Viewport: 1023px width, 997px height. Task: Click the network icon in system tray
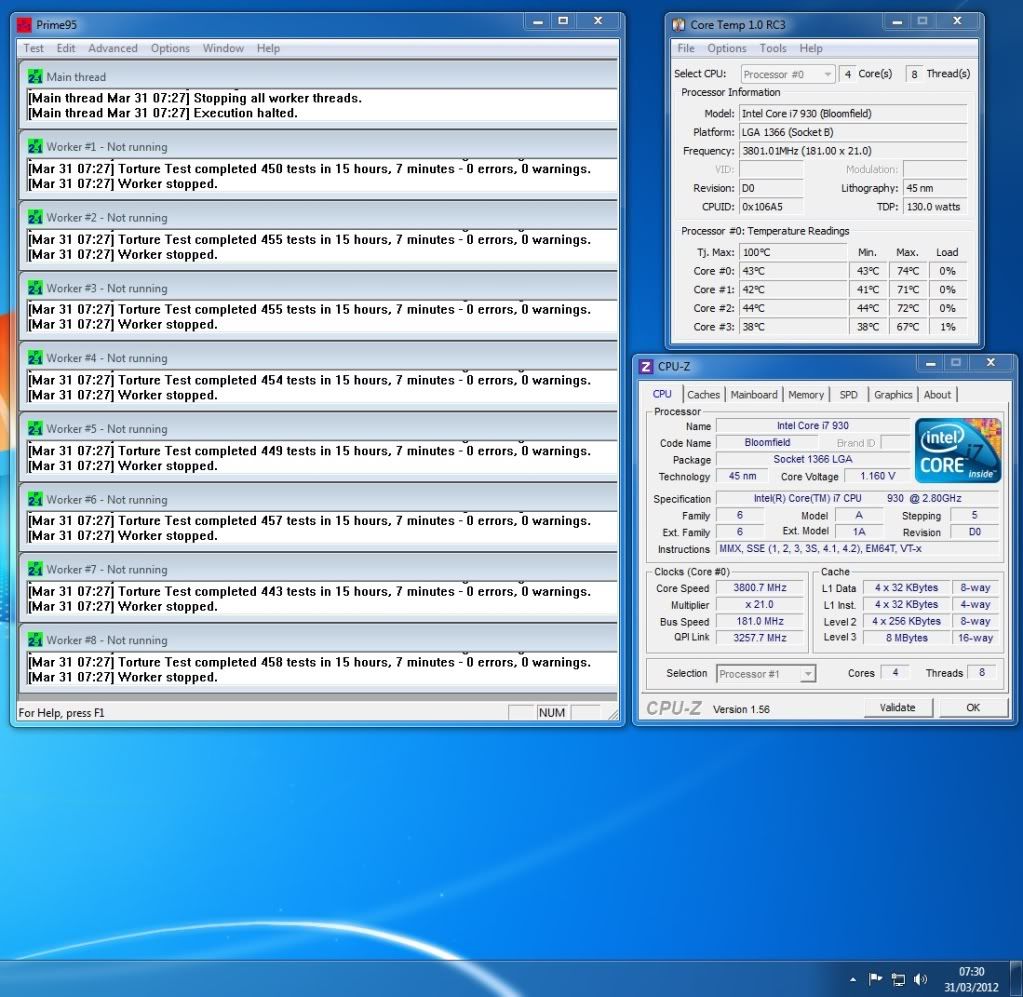tap(901, 979)
